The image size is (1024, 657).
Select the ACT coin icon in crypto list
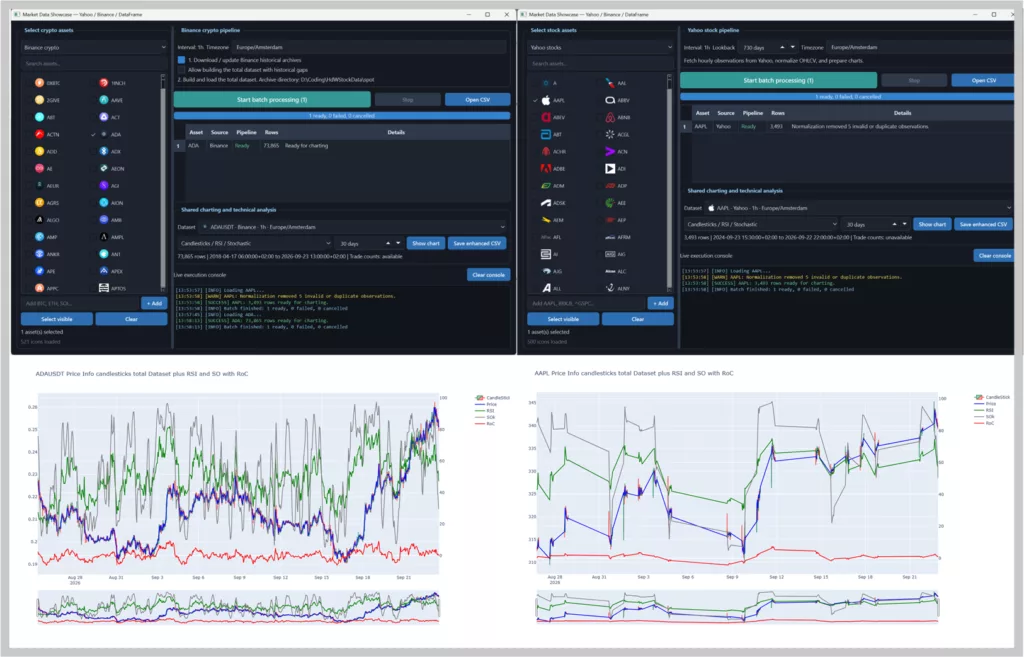(103, 117)
